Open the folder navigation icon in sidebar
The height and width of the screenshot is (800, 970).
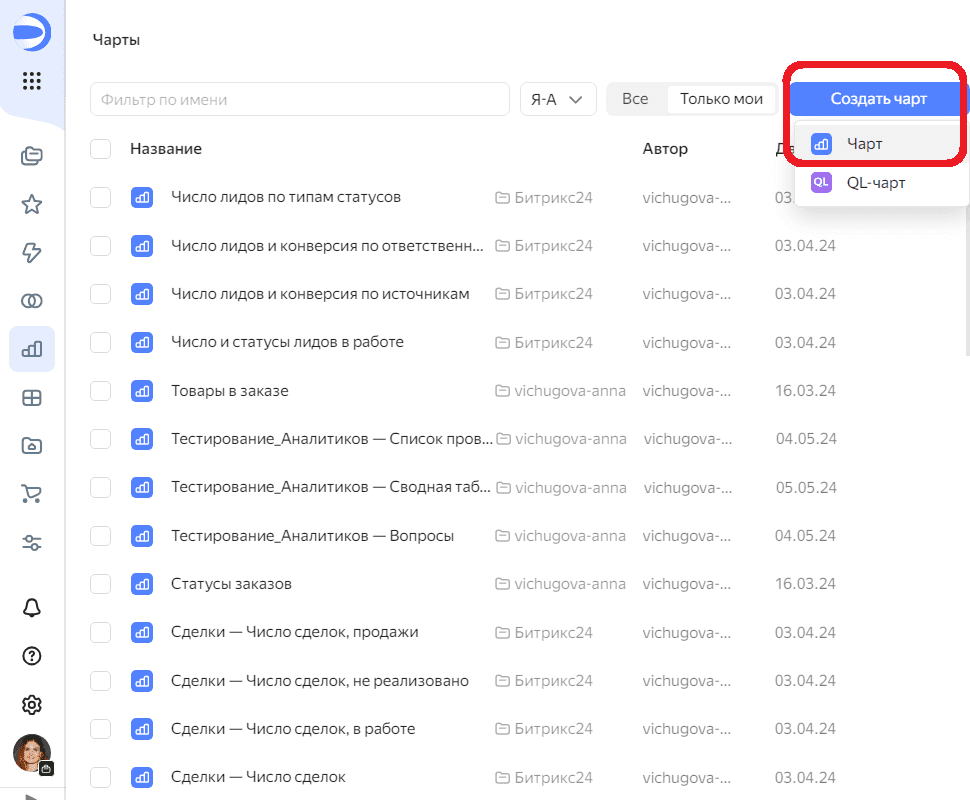32,445
